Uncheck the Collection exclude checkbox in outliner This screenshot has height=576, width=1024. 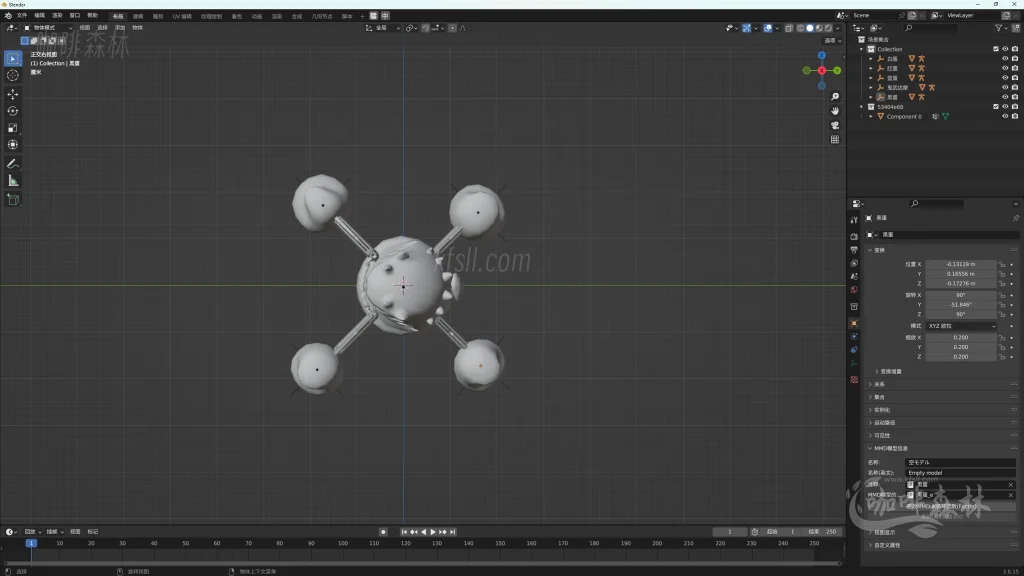[x=995, y=49]
